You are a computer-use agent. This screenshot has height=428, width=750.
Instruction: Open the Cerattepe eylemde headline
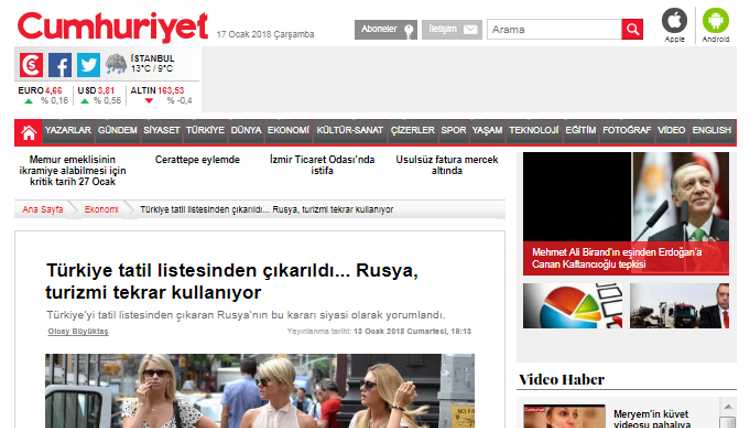(197, 159)
